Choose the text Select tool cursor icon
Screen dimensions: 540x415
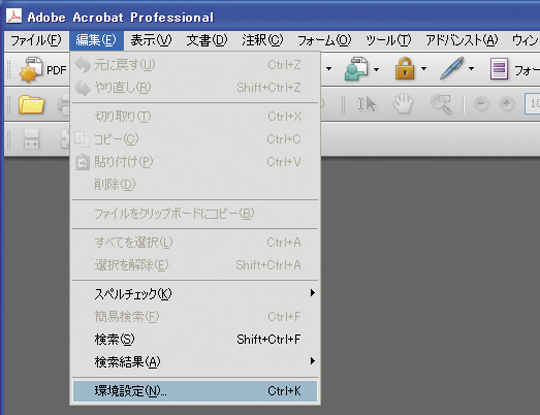click(366, 104)
